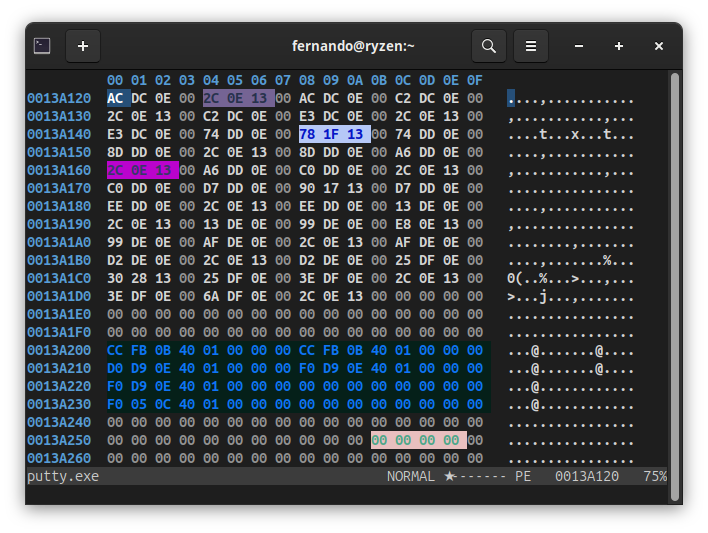Viewport: 708px width, 533px height.
Task: Click window title fernando@ryzen:~
Action: pyautogui.click(x=353, y=46)
